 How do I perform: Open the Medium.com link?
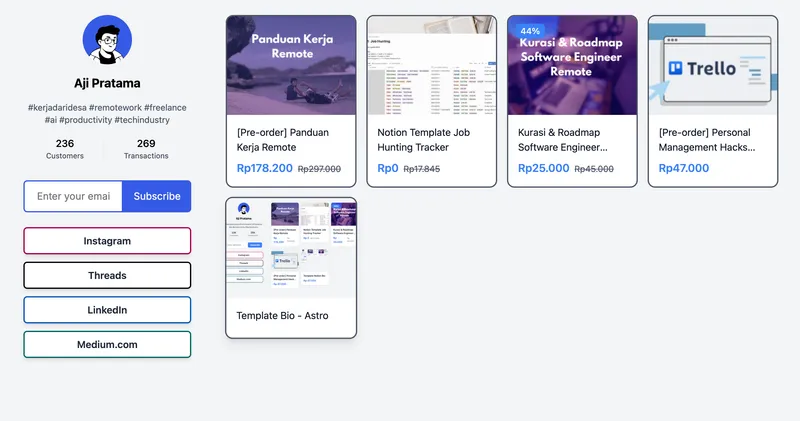[x=107, y=344]
